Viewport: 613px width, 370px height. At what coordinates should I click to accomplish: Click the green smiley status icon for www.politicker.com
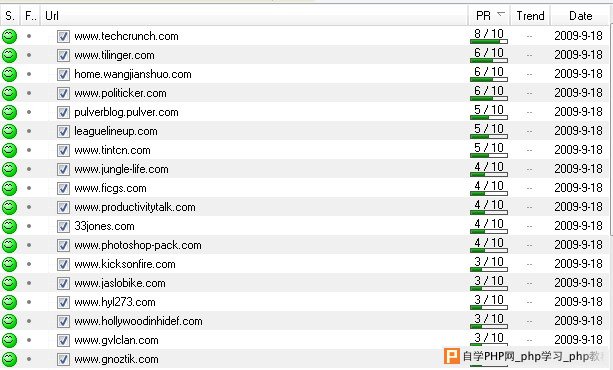pos(9,93)
